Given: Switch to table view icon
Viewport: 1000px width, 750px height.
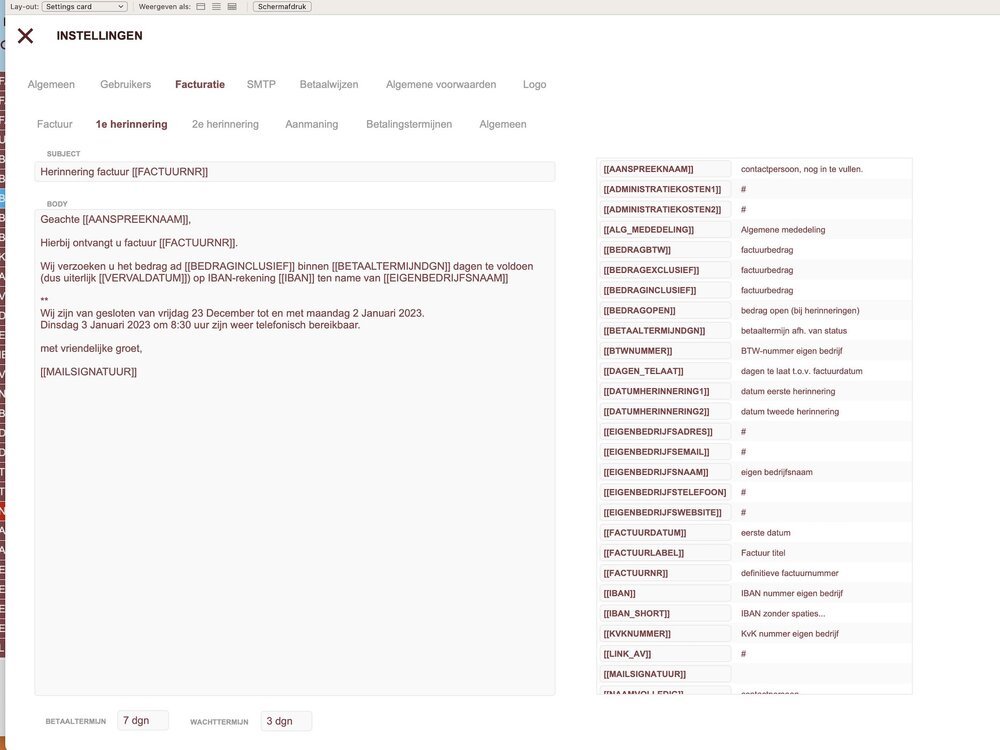Looking at the screenshot, I should coord(232,7).
